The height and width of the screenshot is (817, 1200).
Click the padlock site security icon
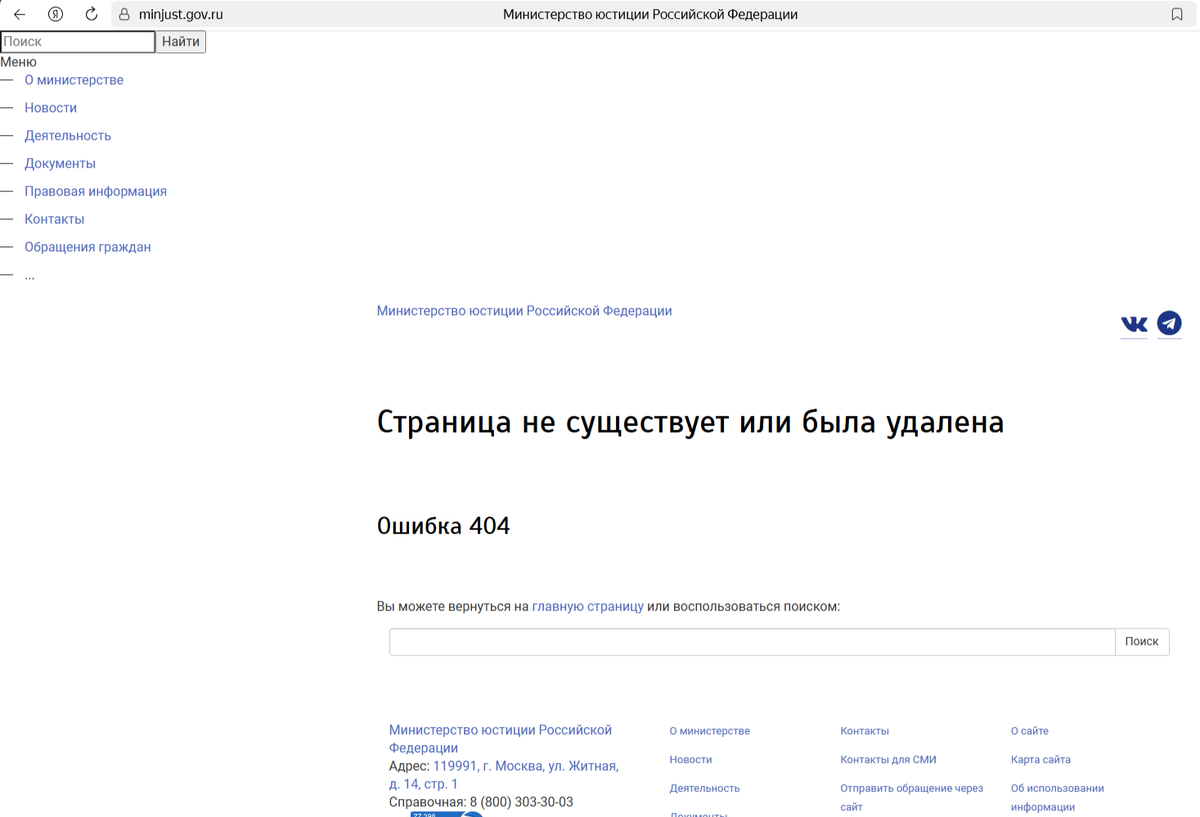tap(125, 15)
